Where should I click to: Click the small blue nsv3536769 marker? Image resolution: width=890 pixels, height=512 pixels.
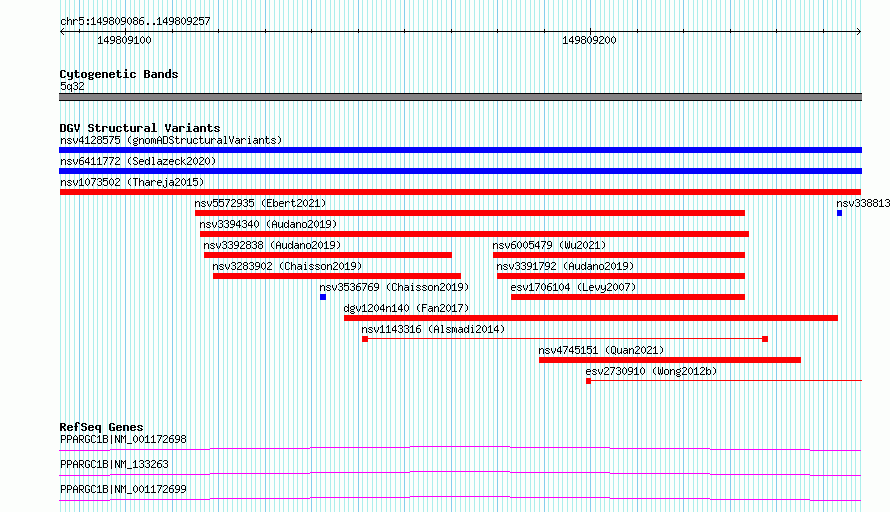click(x=323, y=297)
